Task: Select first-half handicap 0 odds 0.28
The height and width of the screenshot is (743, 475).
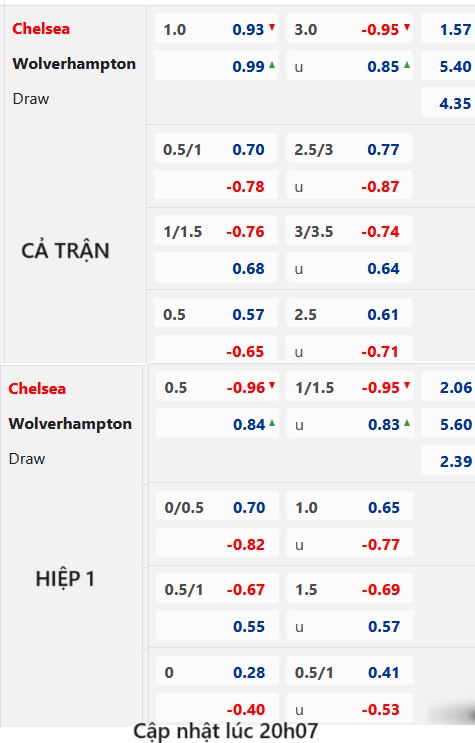Action: (x=249, y=672)
